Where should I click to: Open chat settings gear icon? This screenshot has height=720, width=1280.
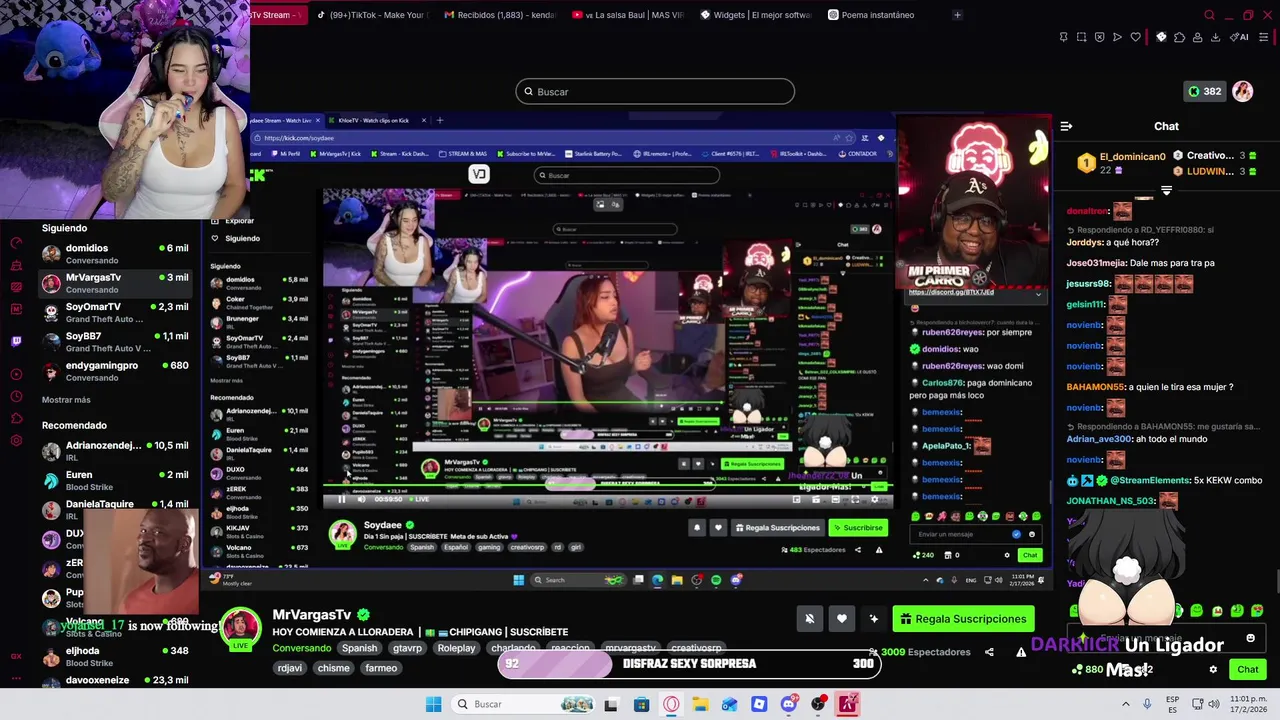(x=1213, y=669)
